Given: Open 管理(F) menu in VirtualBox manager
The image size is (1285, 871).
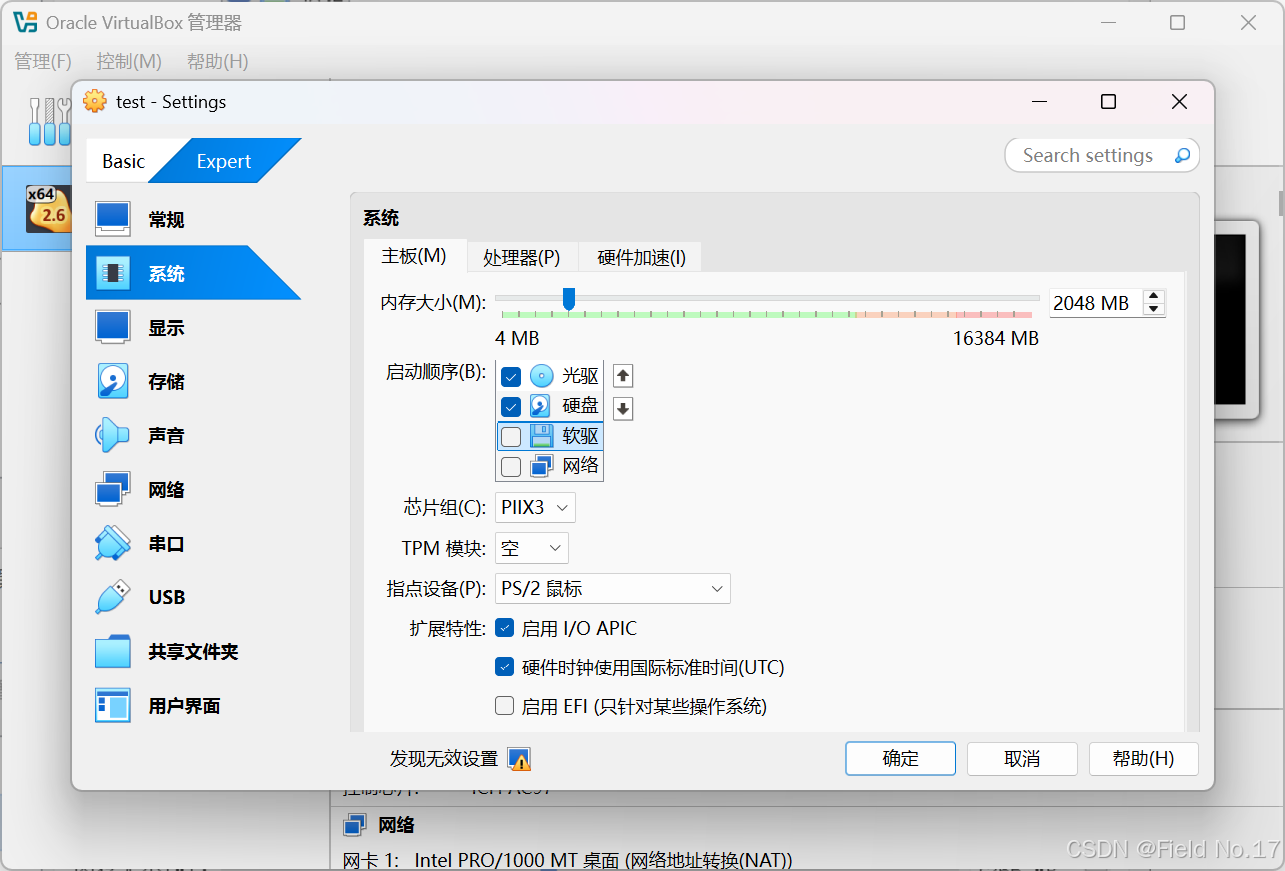Looking at the screenshot, I should [43, 61].
